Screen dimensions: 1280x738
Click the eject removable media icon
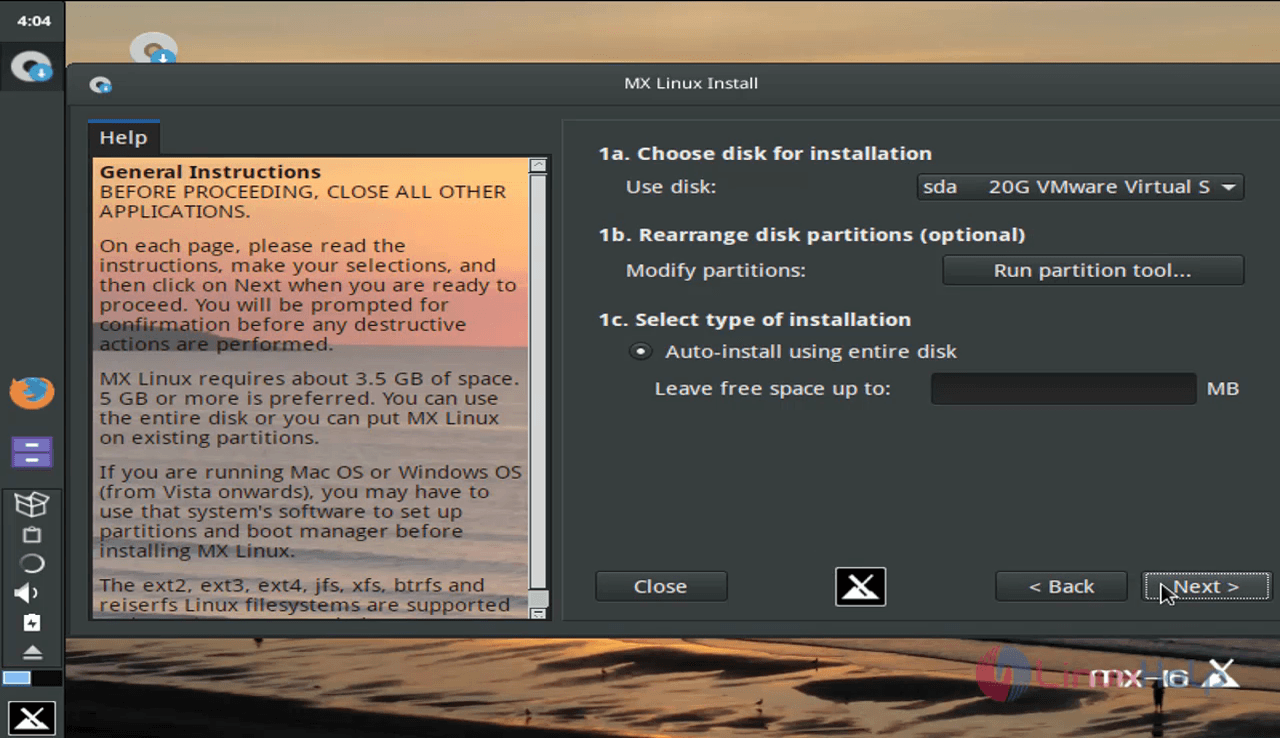point(32,653)
